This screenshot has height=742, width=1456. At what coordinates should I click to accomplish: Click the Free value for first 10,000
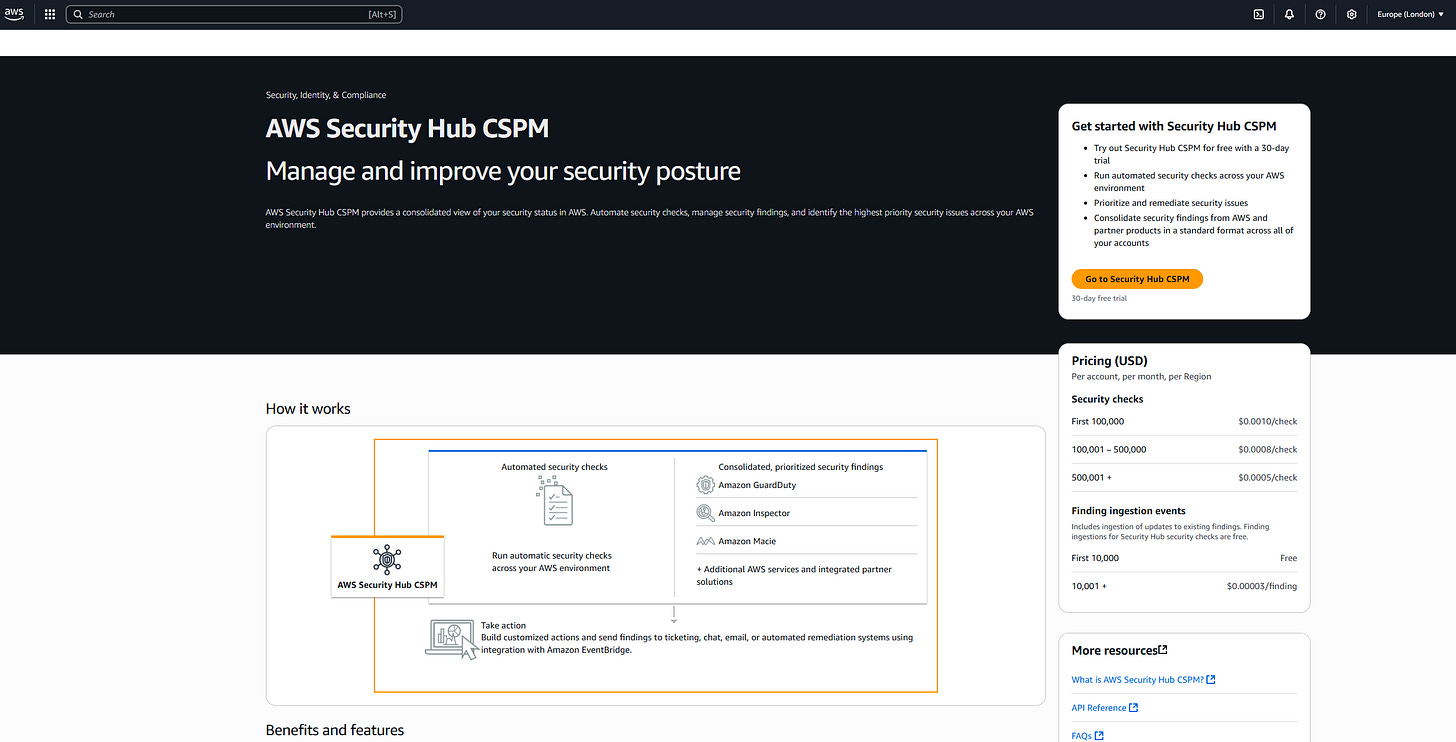(x=1288, y=558)
